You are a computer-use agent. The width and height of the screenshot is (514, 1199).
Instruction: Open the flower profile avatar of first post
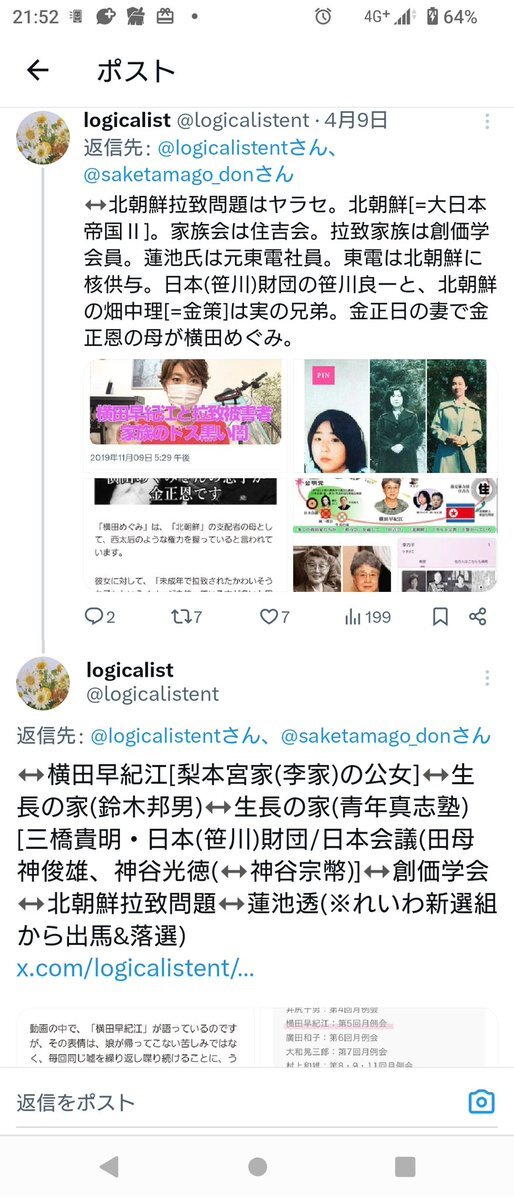pyautogui.click(x=43, y=138)
